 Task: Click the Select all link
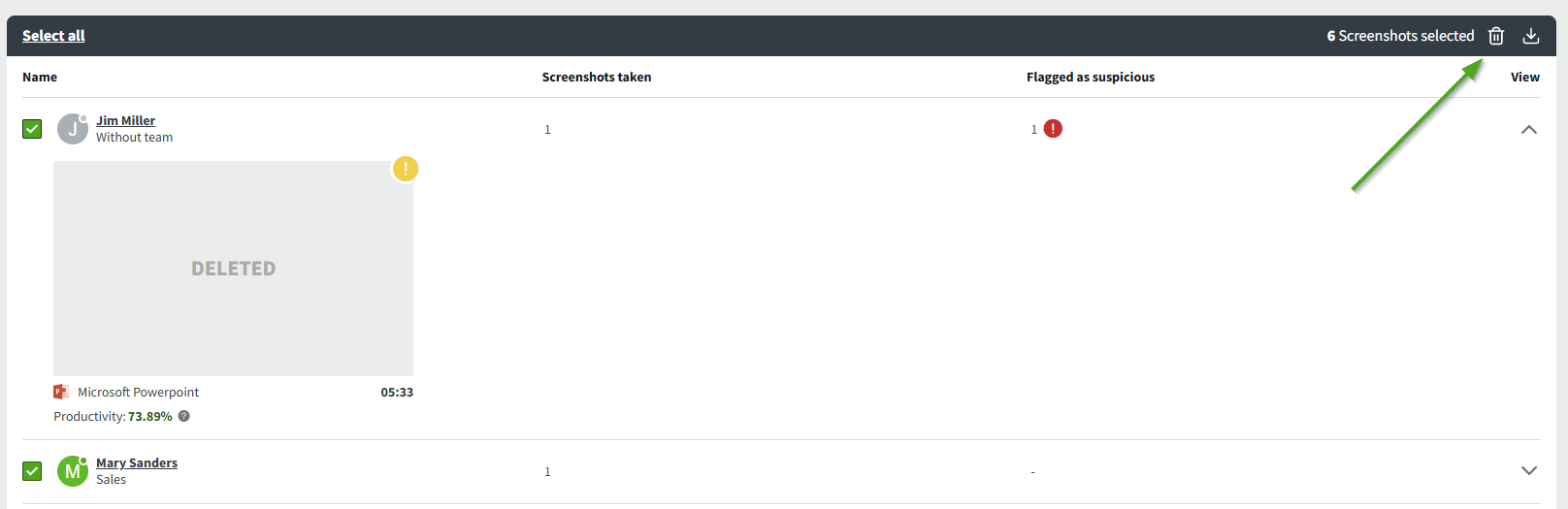[53, 36]
